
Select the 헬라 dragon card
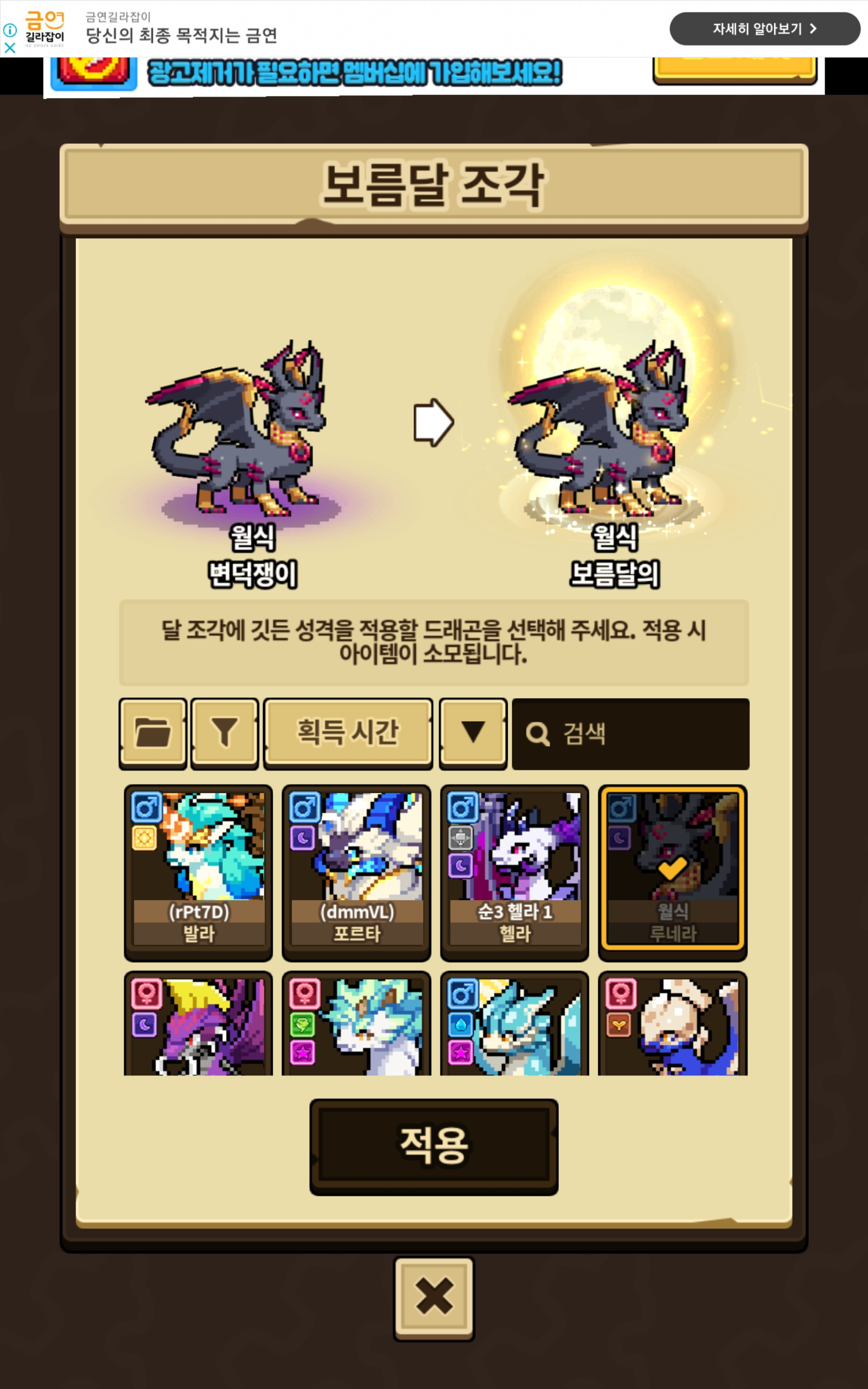click(514, 872)
